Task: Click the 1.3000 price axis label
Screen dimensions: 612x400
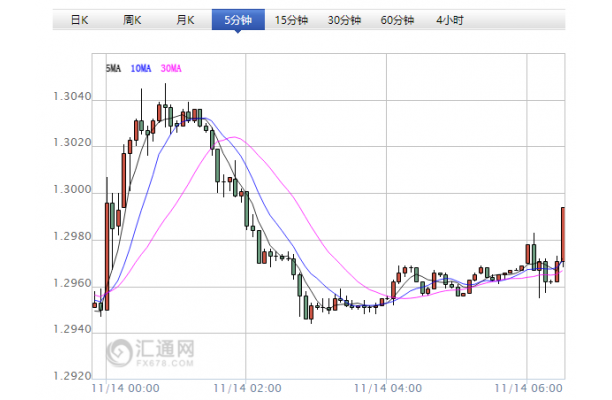Action: click(x=71, y=191)
